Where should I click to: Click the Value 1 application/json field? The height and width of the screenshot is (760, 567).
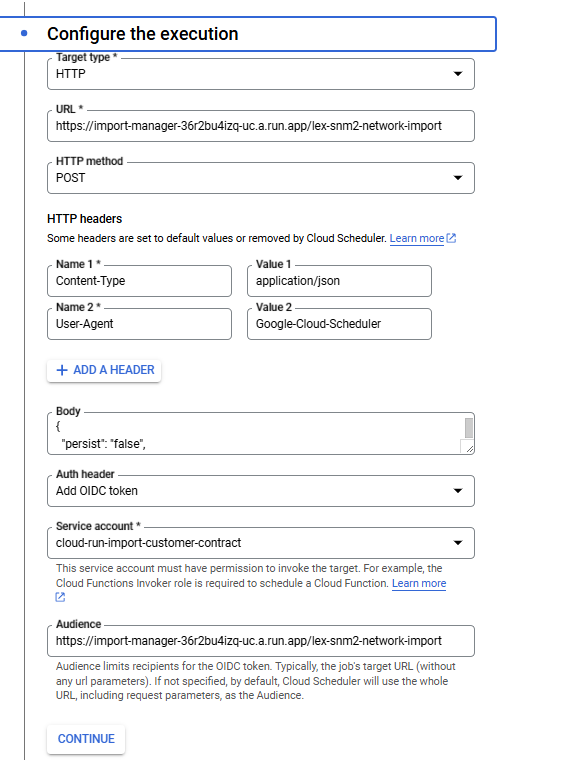[339, 281]
